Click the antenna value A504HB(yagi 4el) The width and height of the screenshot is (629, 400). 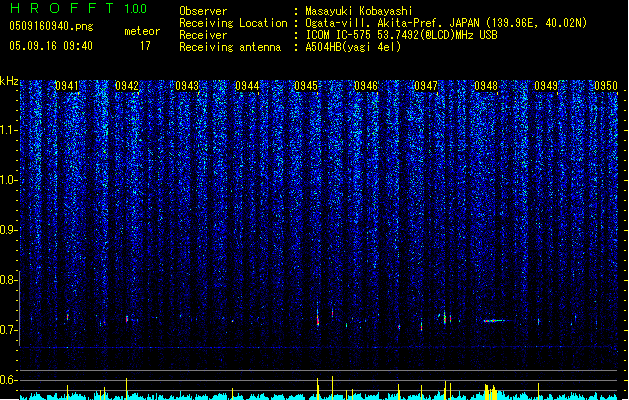[x=353, y=47]
